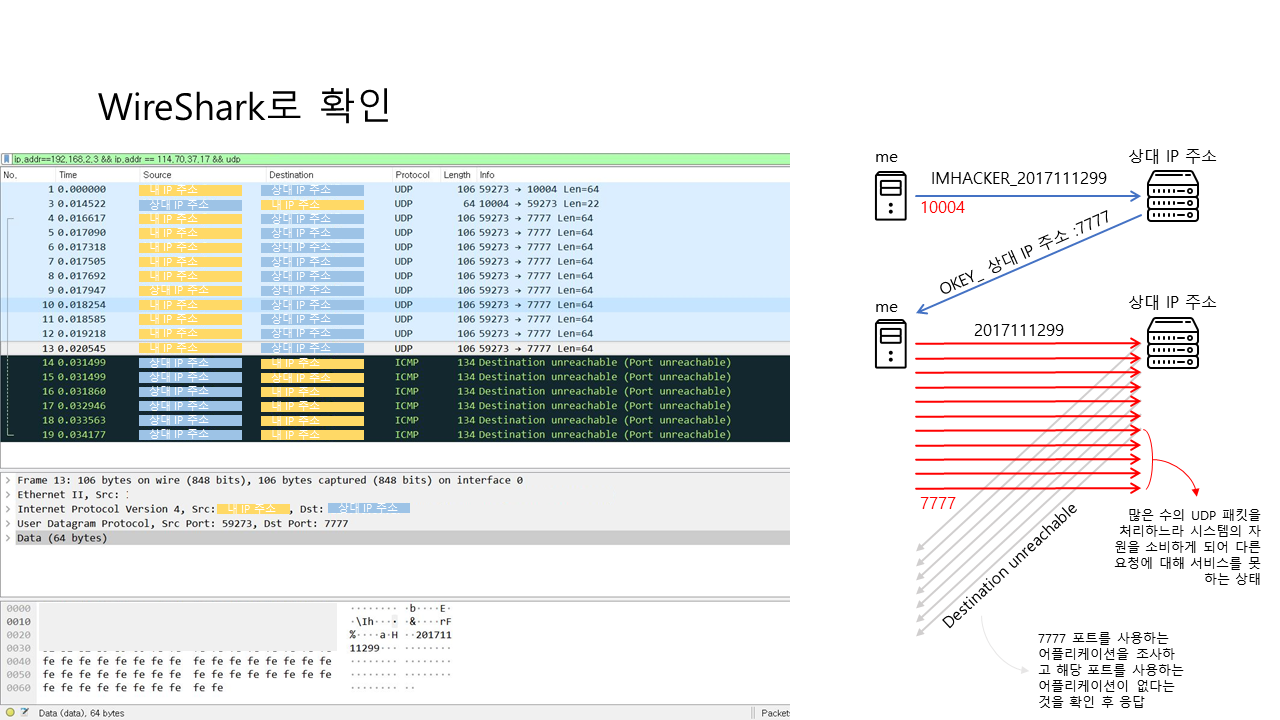The width and height of the screenshot is (1280, 720).
Task: Sort packets by the No. column
Action: pos(28,175)
